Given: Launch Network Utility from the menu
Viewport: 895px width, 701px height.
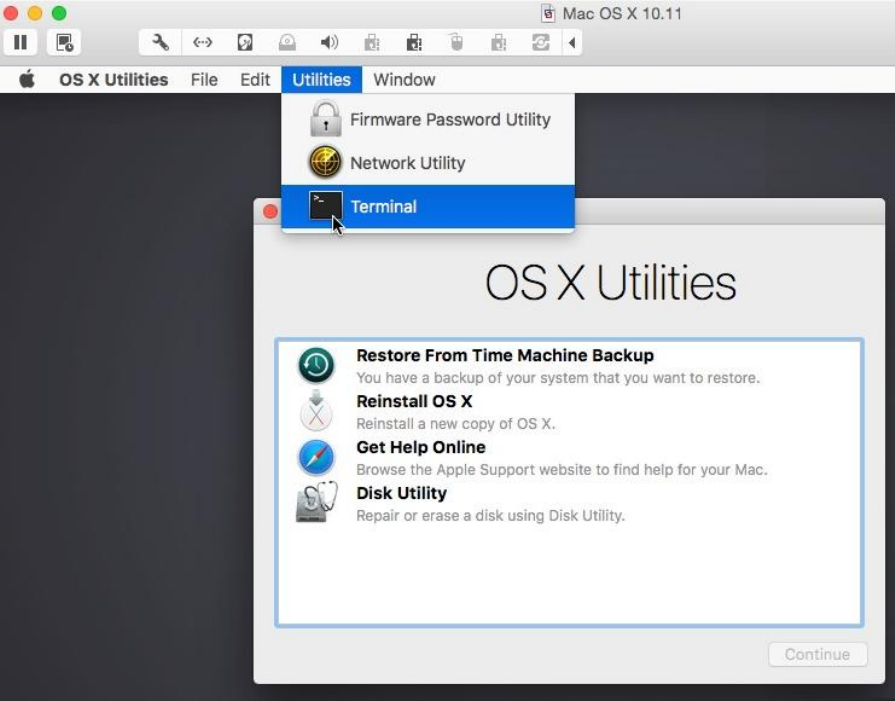Looking at the screenshot, I should pyautogui.click(x=428, y=163).
